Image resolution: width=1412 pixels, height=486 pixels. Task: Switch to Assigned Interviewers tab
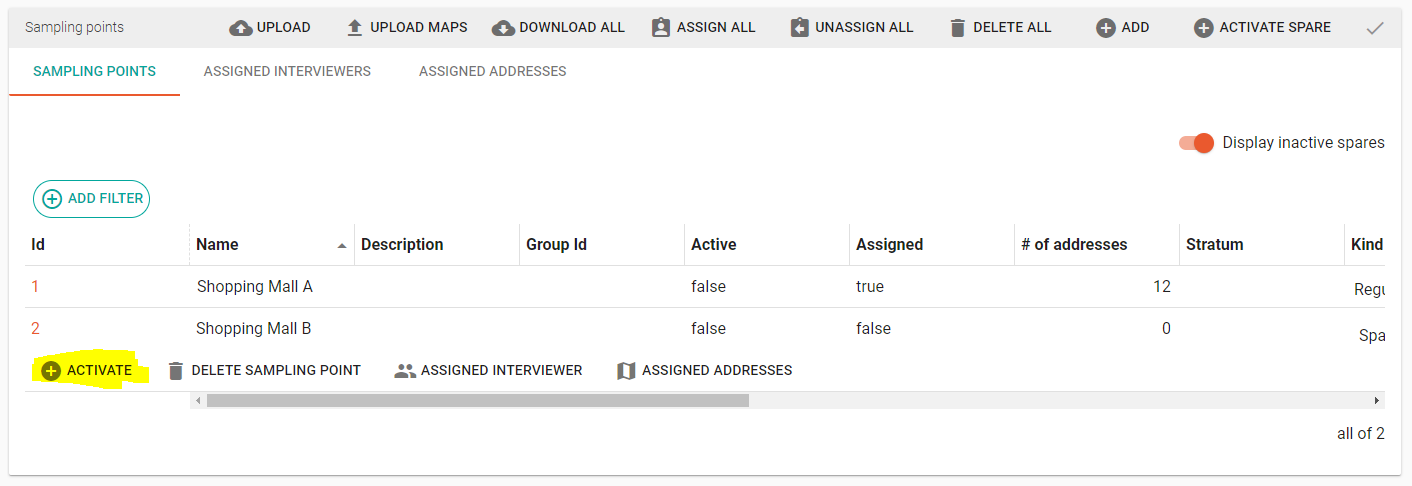pos(287,71)
